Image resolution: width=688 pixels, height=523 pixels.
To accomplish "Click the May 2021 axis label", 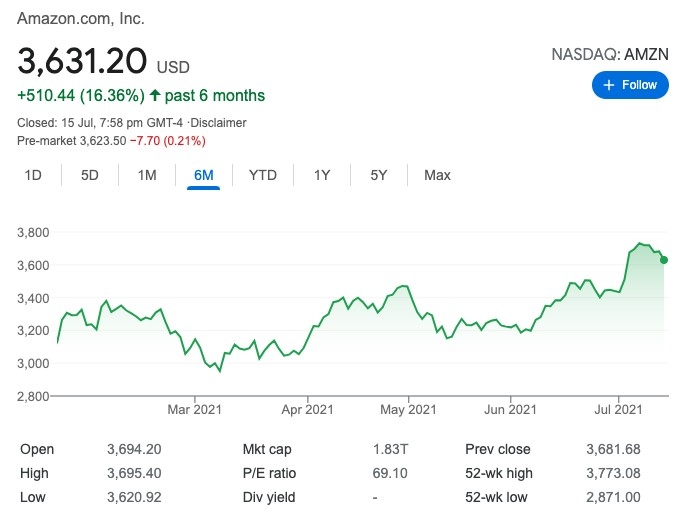I will 408,410.
